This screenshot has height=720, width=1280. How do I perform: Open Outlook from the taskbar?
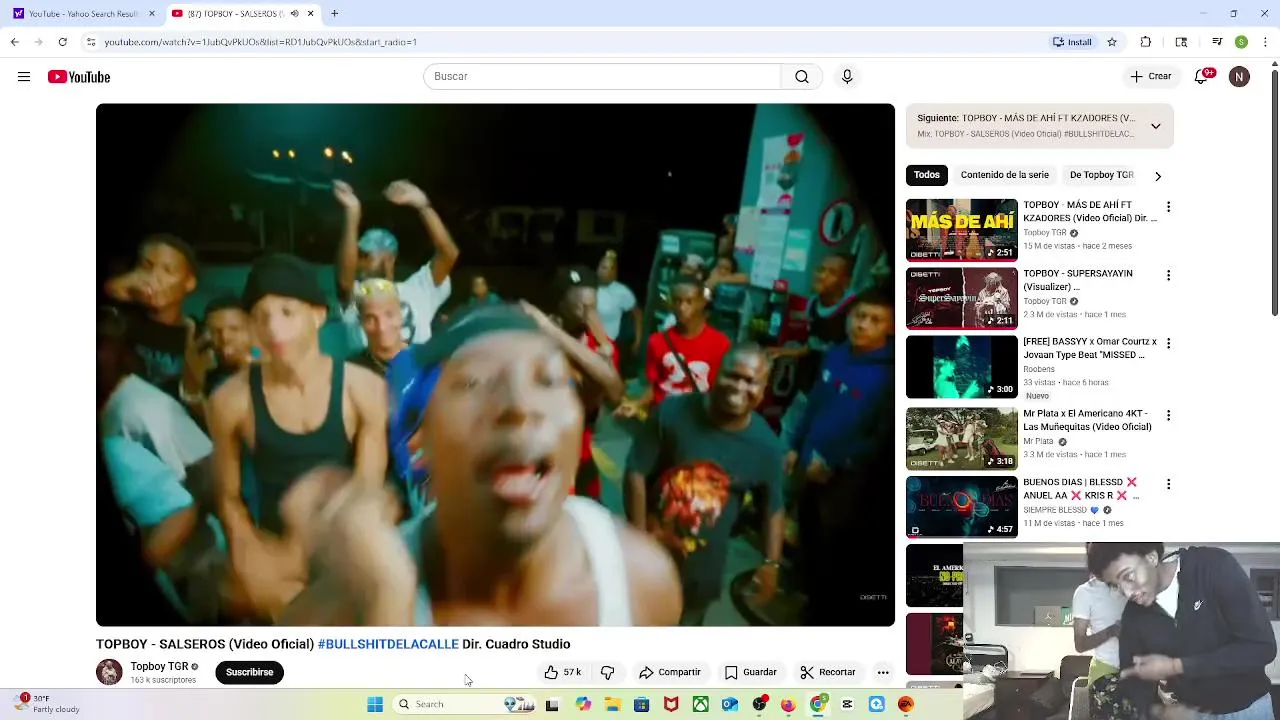[730, 704]
